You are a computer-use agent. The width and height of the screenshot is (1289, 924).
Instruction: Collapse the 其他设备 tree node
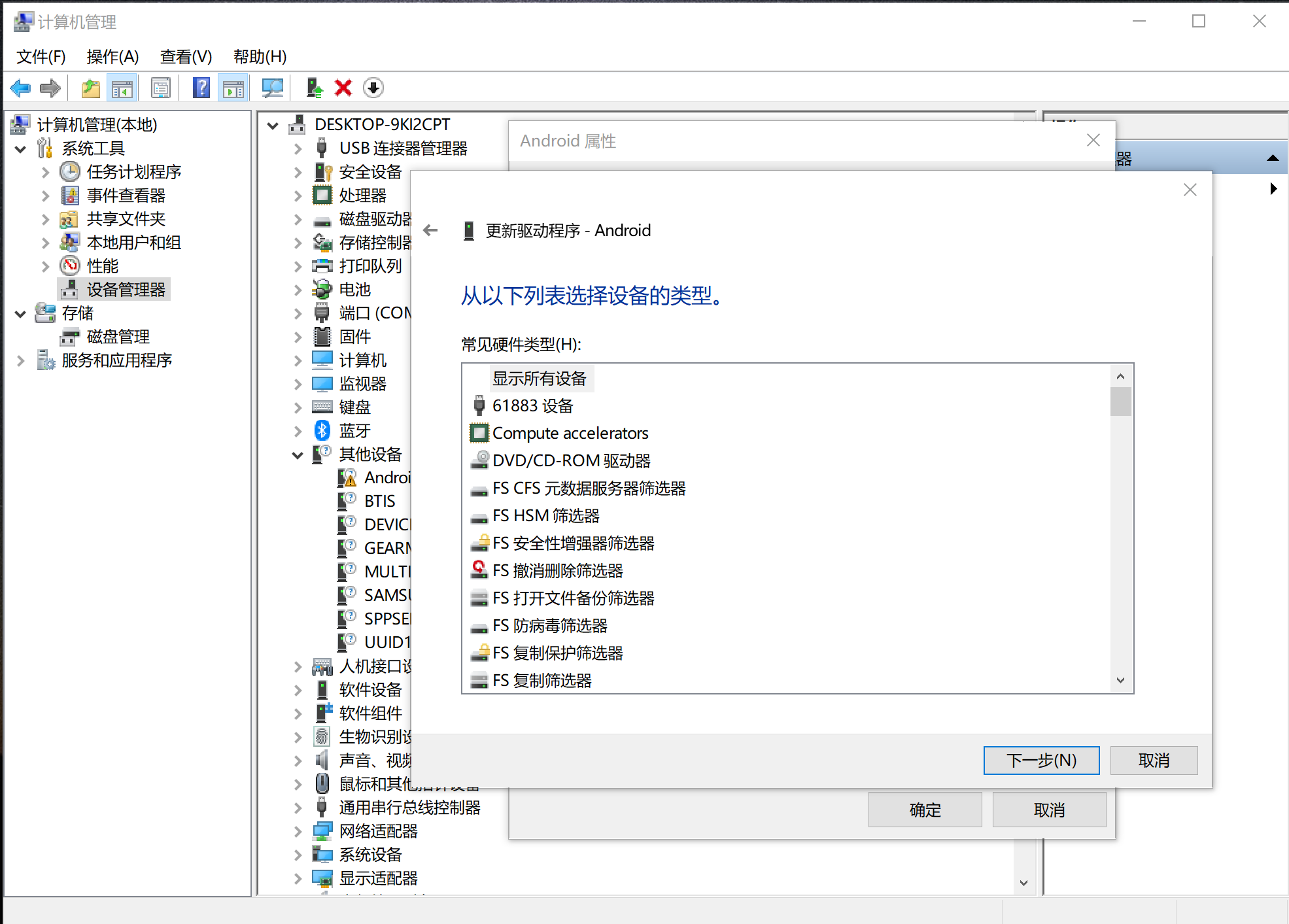298,454
